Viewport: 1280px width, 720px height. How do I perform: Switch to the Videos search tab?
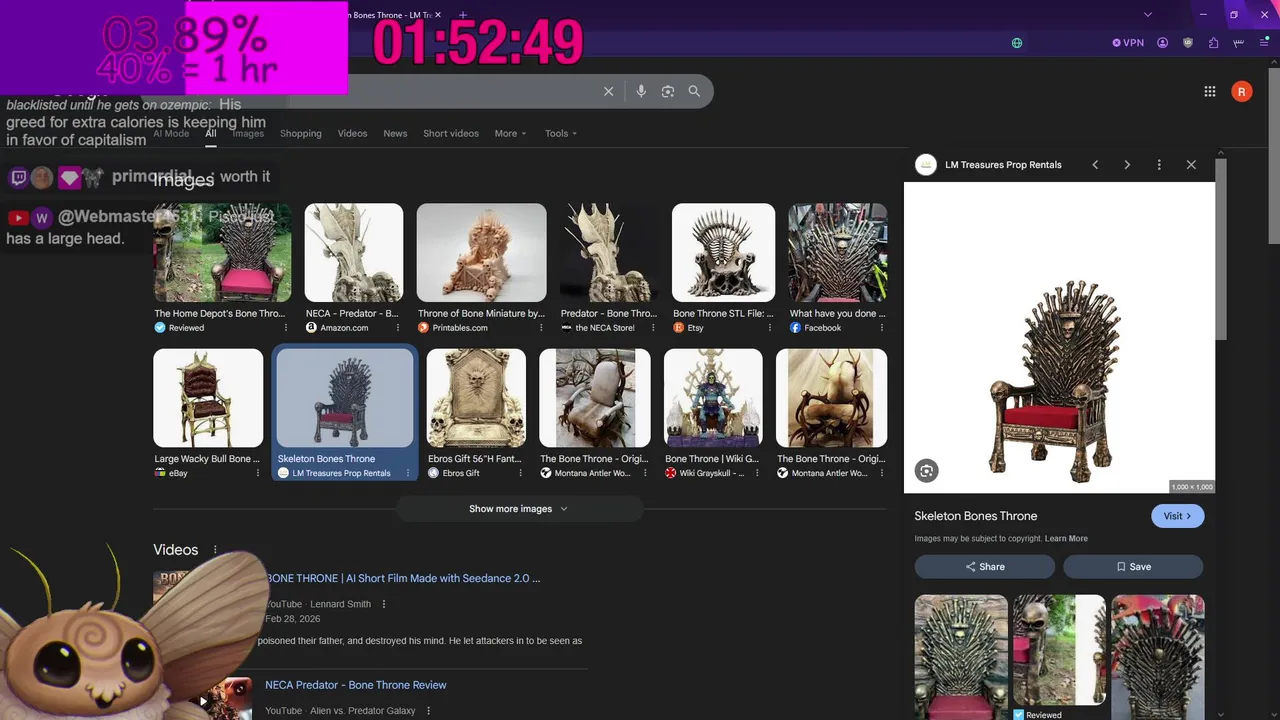tap(352, 133)
